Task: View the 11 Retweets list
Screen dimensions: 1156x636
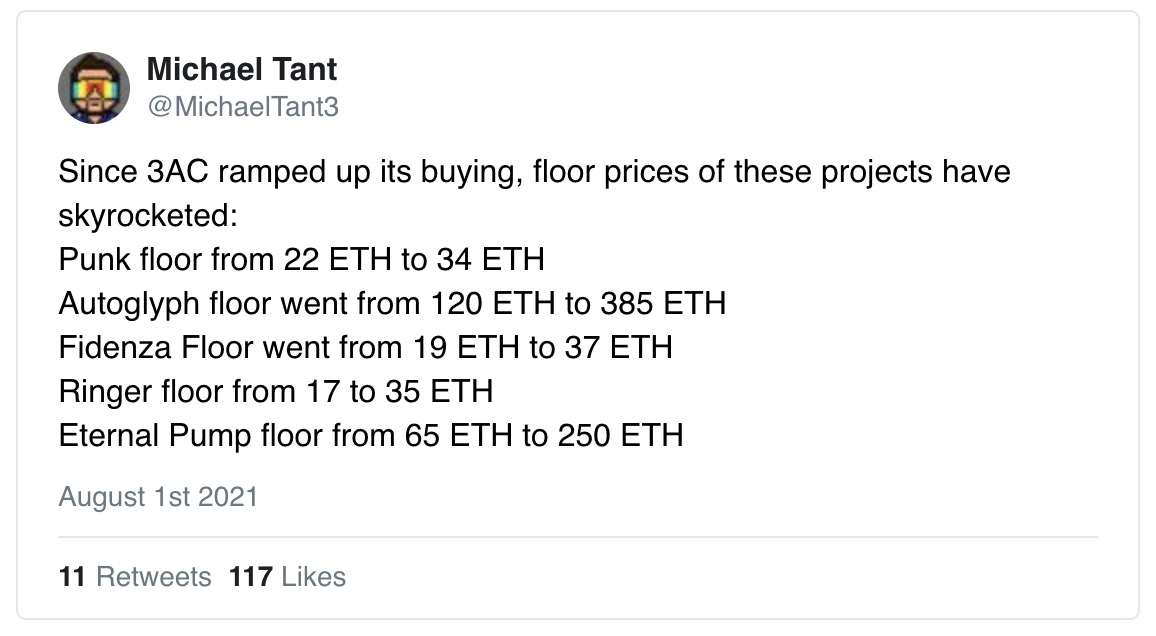Action: [135, 576]
